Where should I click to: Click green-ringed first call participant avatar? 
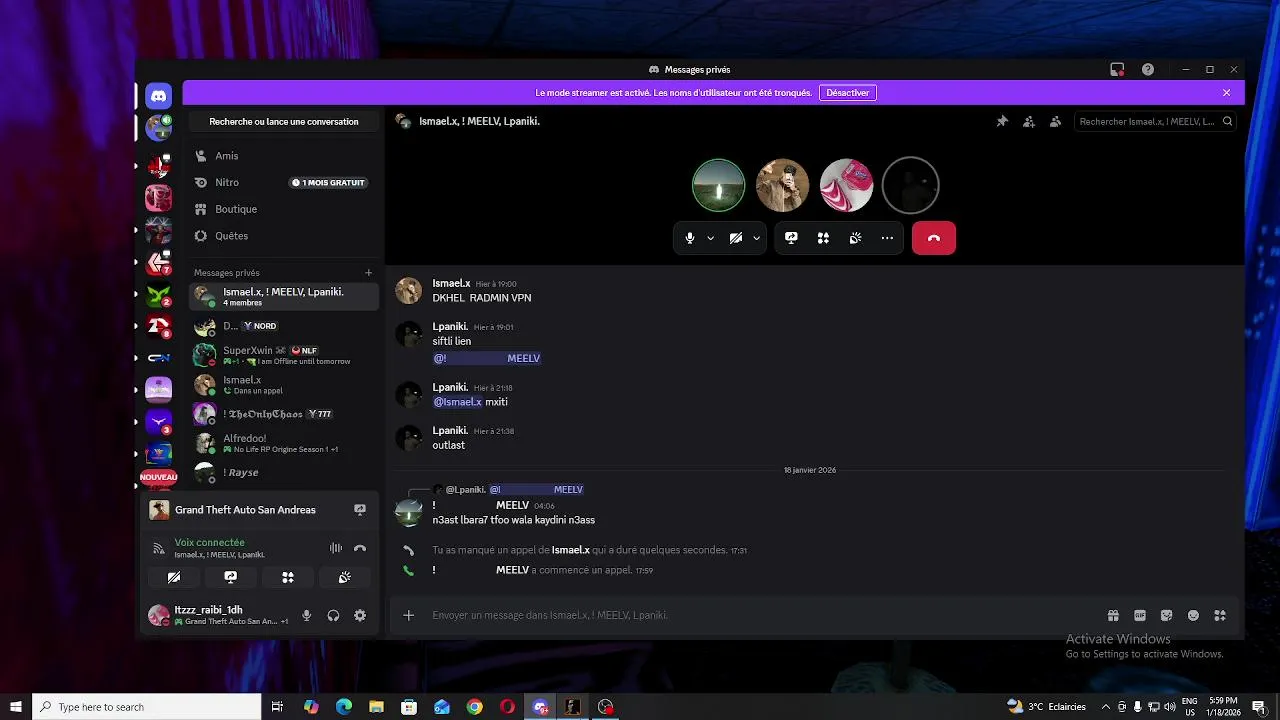(718, 185)
